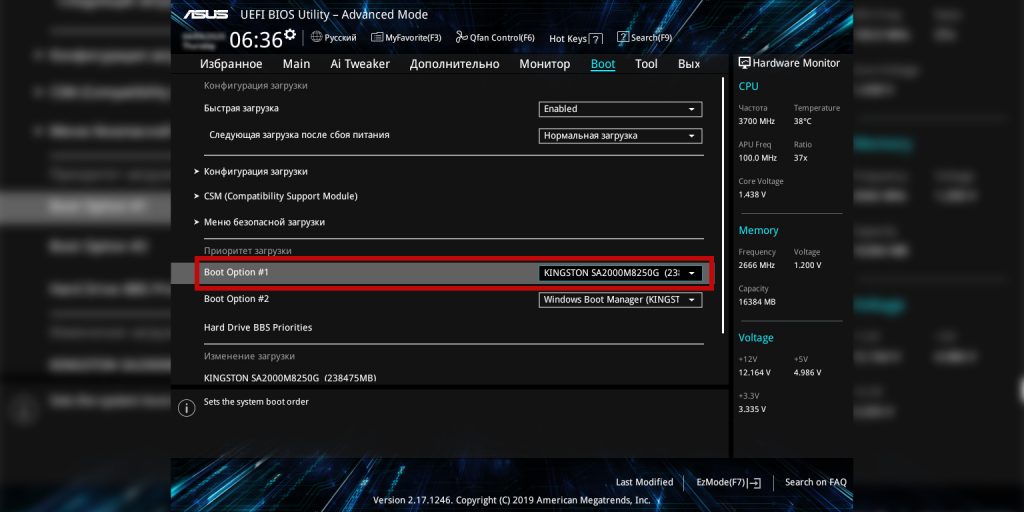Expand CSM (Compatibility Support Module) submenu

point(281,196)
